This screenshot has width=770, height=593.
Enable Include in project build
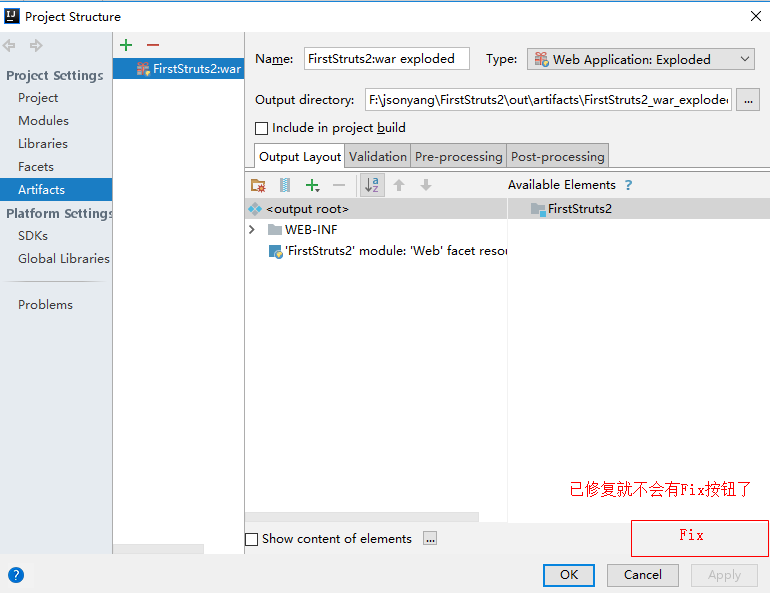click(261, 128)
